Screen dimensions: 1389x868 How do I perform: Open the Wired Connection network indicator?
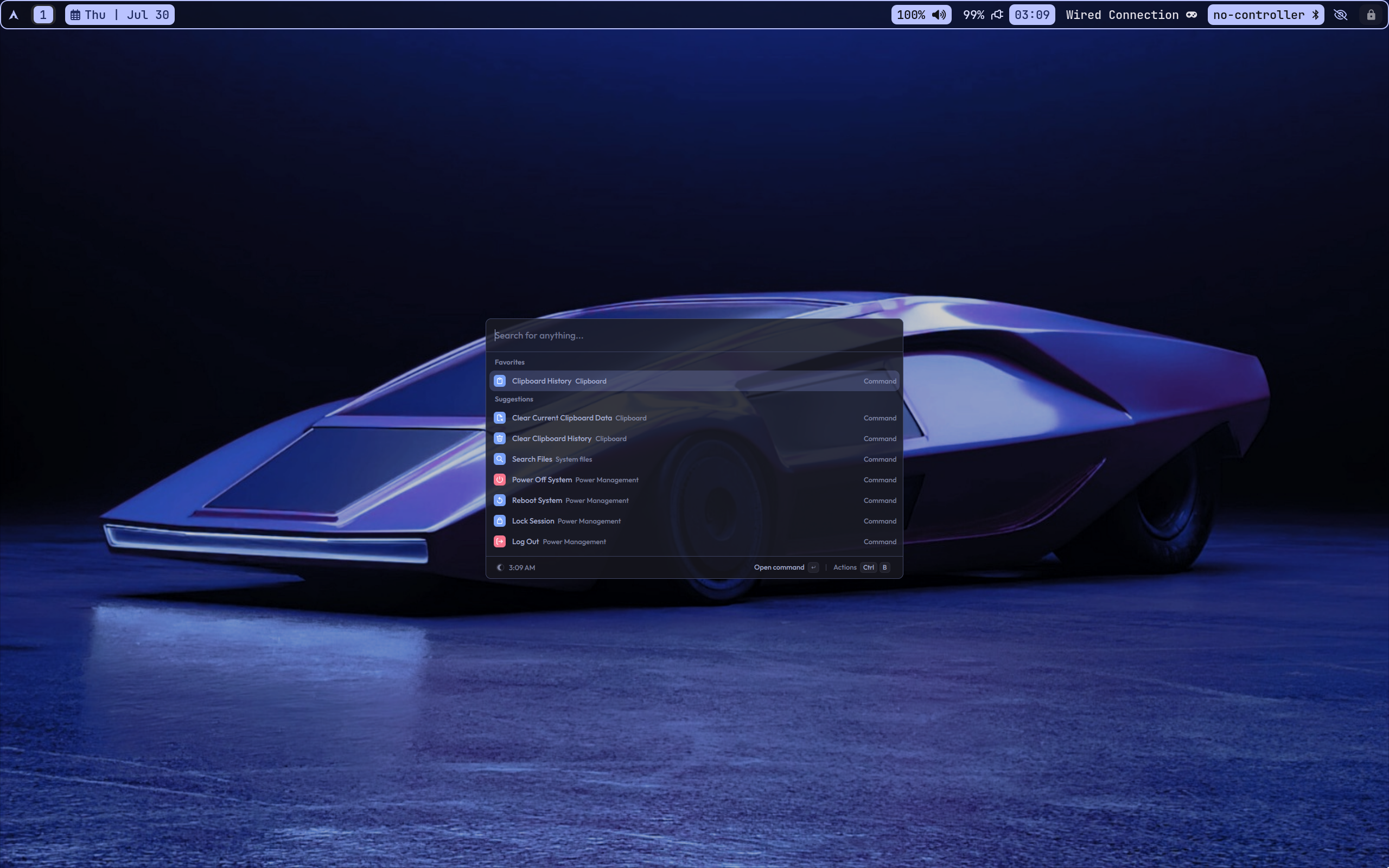(x=1131, y=15)
